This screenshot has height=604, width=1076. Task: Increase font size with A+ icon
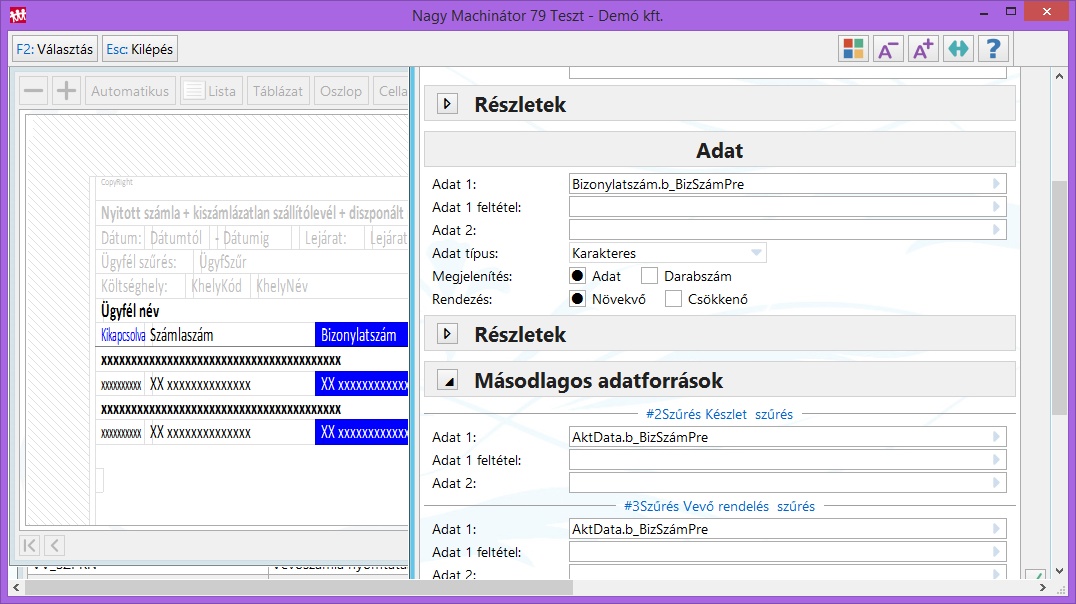[x=924, y=49]
